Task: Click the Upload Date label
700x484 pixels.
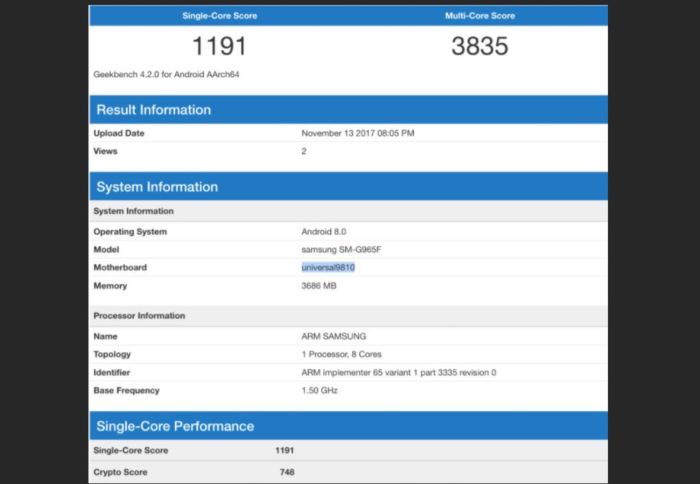Action: click(x=119, y=133)
